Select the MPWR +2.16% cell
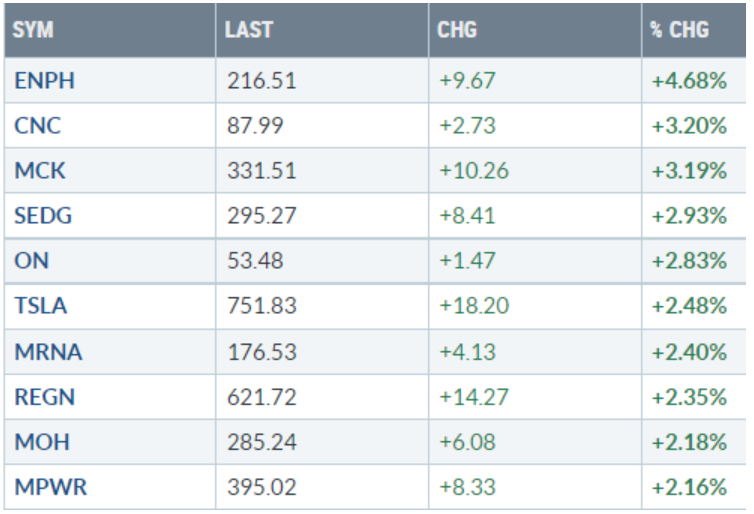Viewport: 754px width, 514px height. [688, 486]
